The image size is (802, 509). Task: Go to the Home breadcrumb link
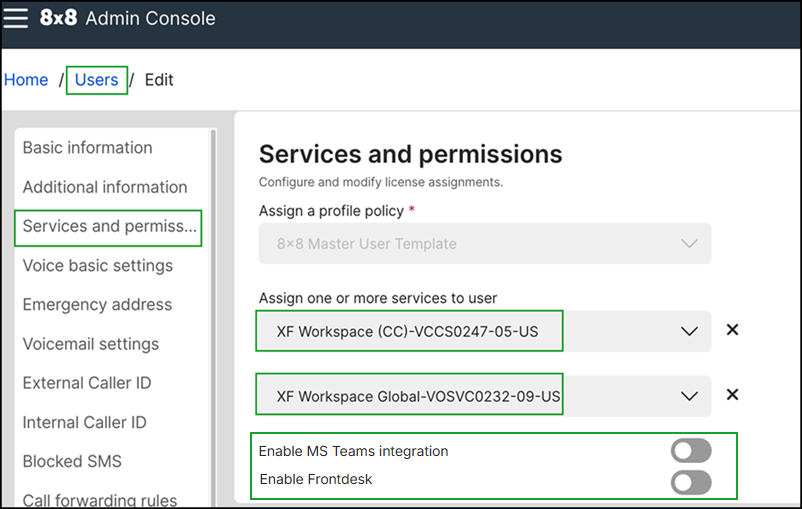click(x=26, y=80)
